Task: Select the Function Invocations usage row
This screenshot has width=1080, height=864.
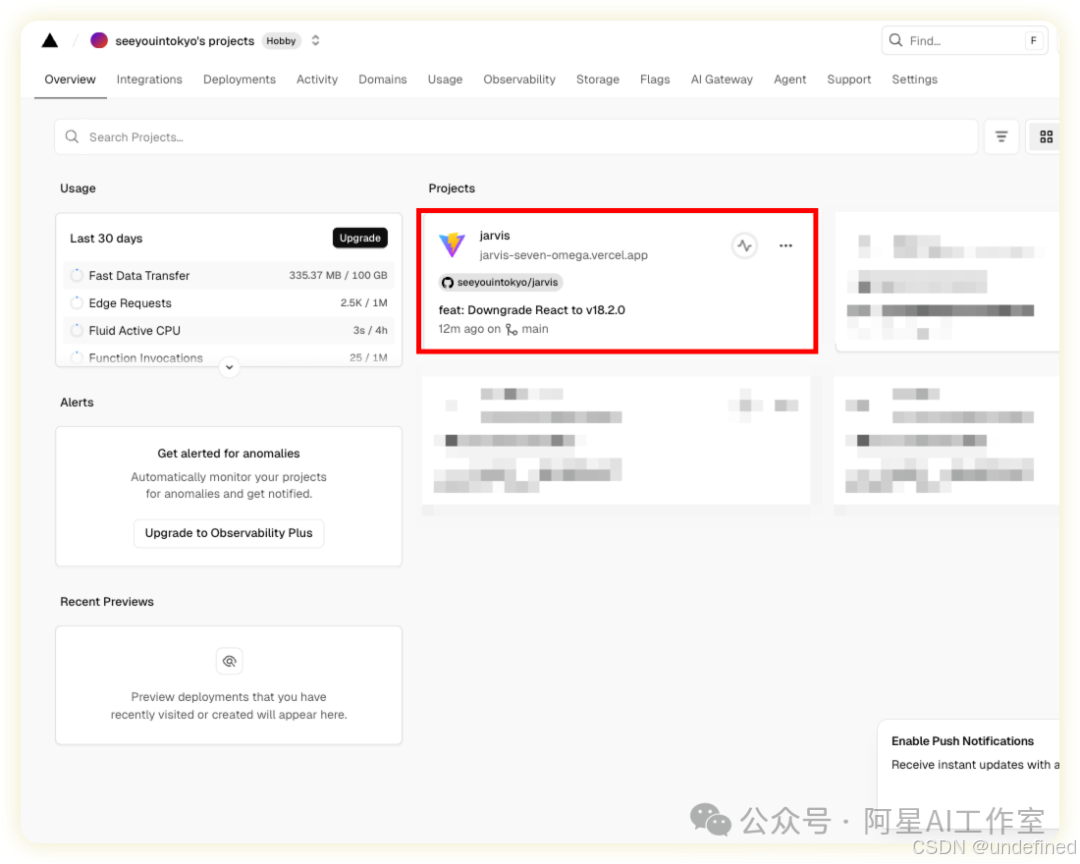Action: coord(229,358)
